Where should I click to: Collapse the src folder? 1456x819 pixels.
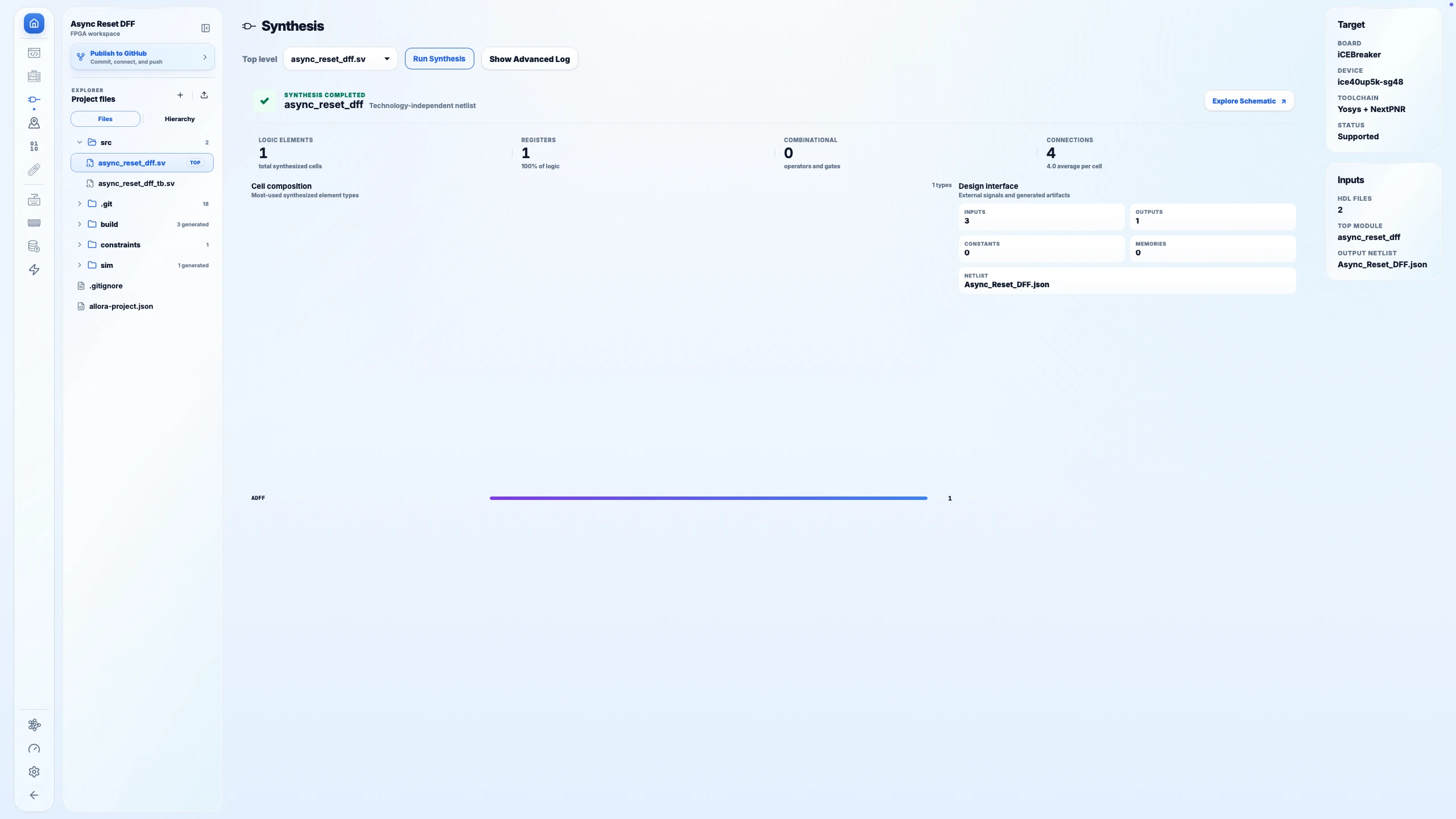pos(80,142)
